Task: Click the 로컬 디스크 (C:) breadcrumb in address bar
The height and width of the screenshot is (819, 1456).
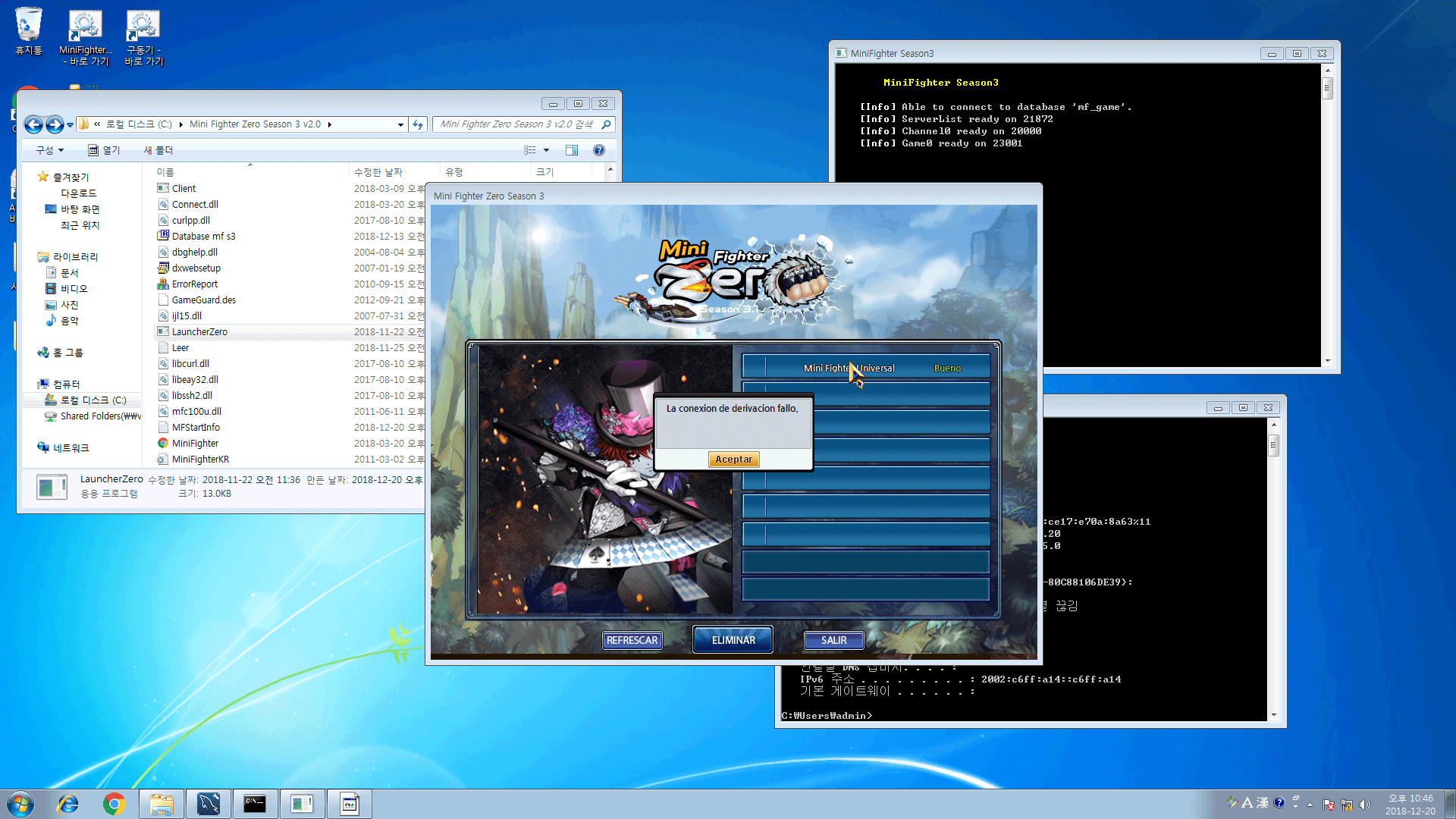Action: point(139,124)
